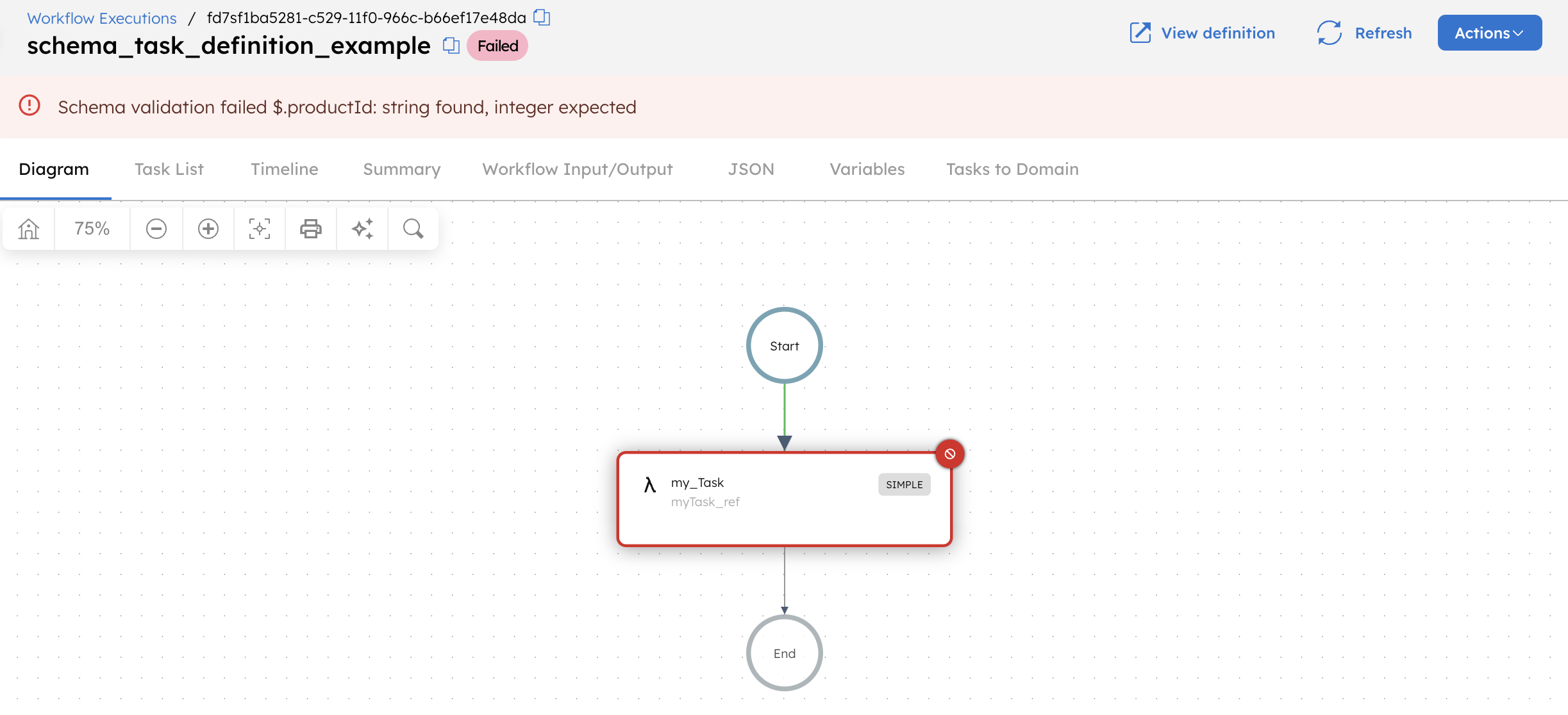Viewport: 1568px width, 715px height.
Task: Navigate back via Workflow Executions breadcrumb
Action: [101, 17]
